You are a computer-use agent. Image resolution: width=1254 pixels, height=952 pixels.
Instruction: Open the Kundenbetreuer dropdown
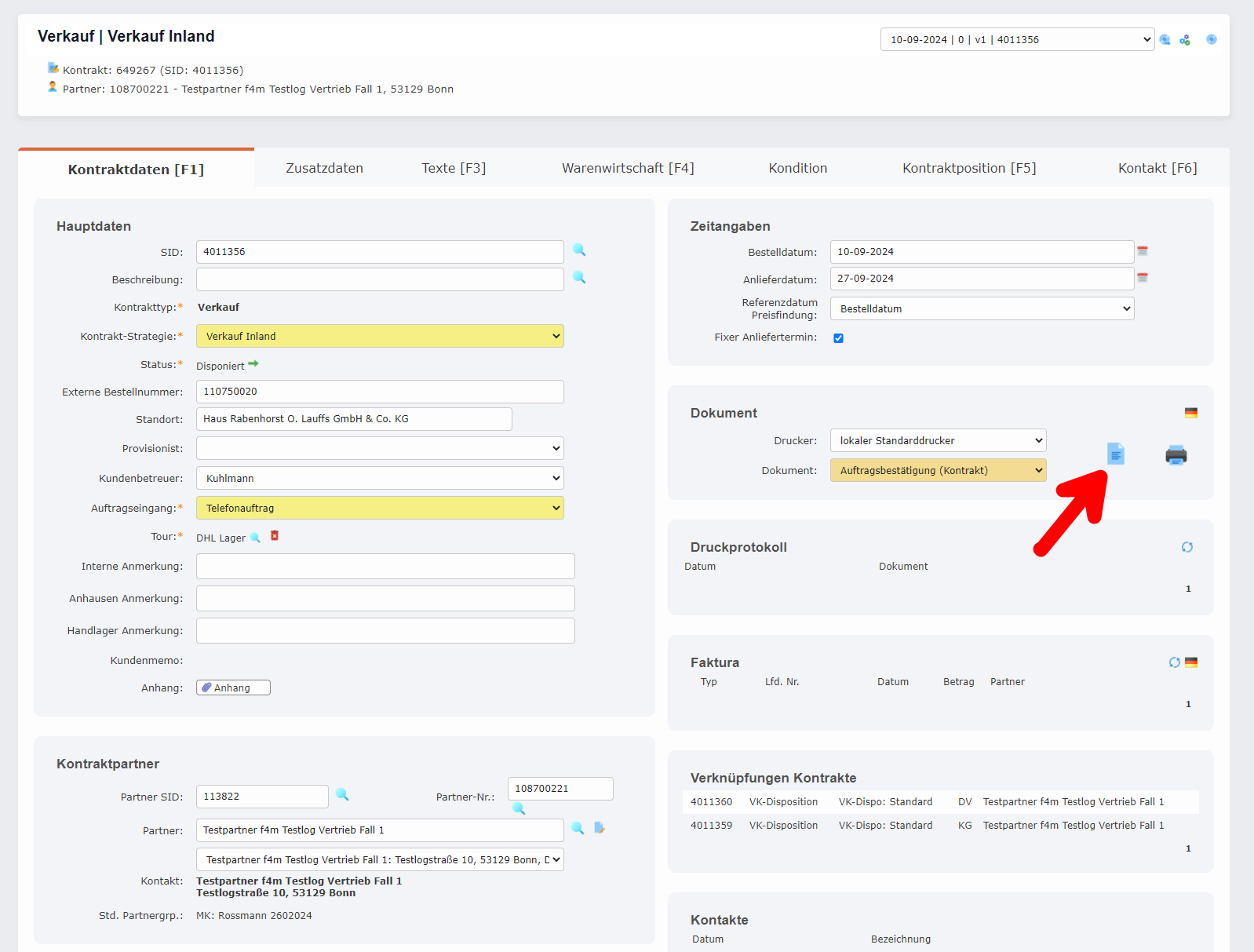(380, 478)
